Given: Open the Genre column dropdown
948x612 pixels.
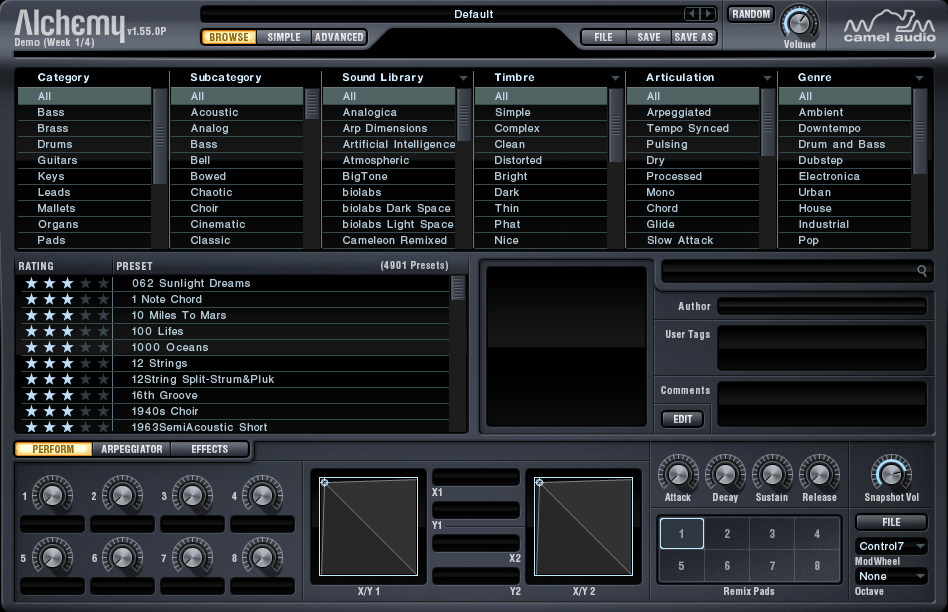Looking at the screenshot, I should click(x=919, y=78).
